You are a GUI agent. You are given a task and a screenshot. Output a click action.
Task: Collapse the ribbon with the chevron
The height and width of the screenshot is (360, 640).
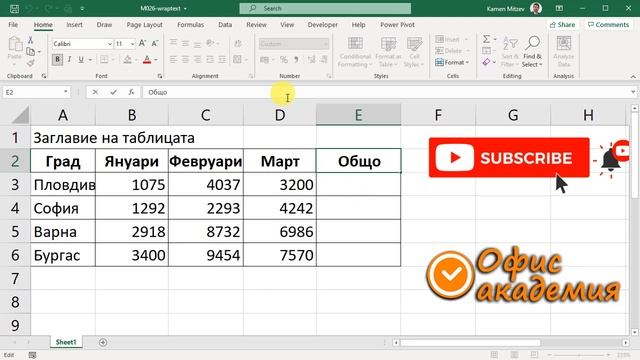point(633,77)
